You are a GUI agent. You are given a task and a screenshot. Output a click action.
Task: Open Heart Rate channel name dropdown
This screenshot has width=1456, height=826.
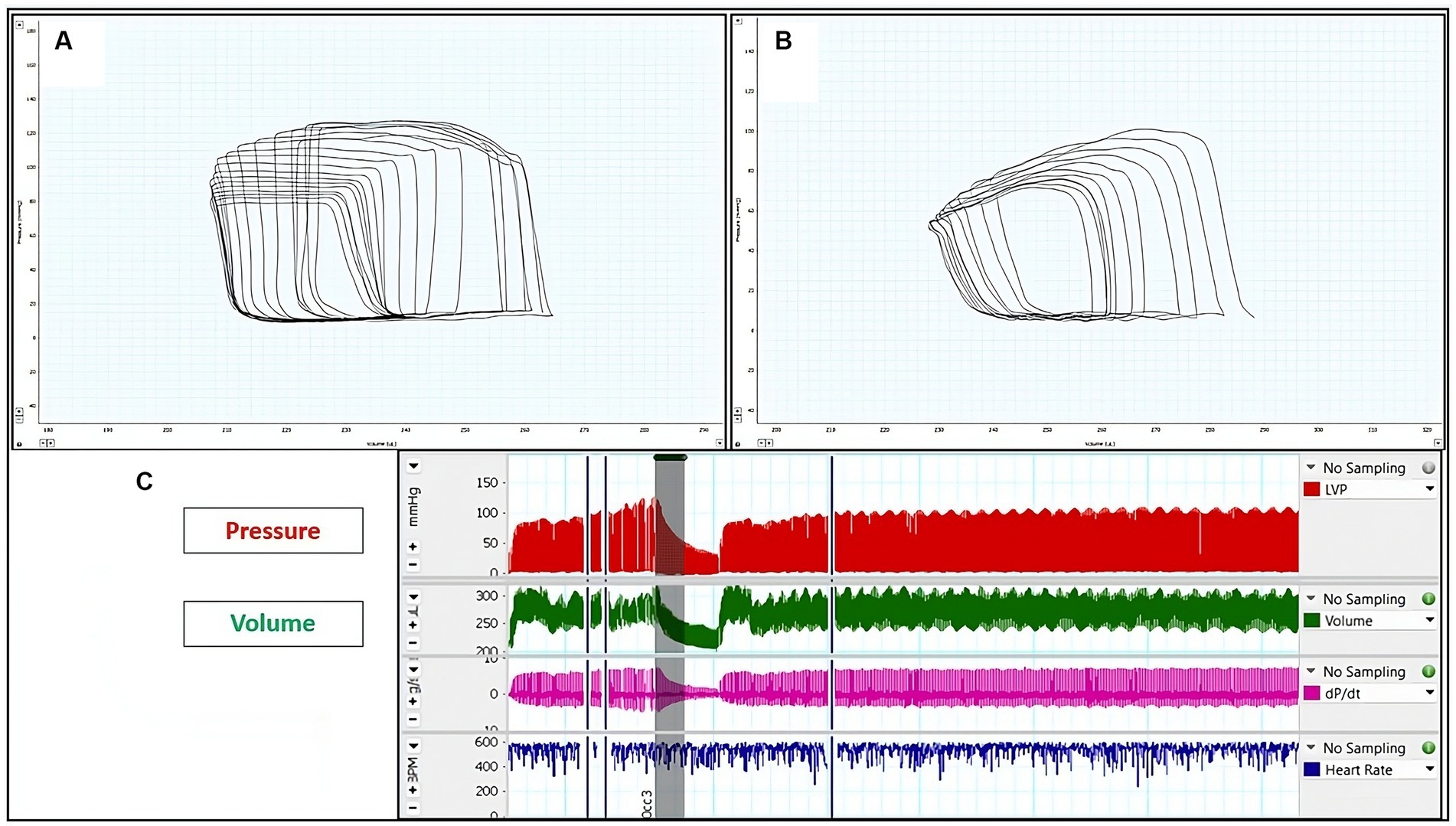pos(1429,769)
